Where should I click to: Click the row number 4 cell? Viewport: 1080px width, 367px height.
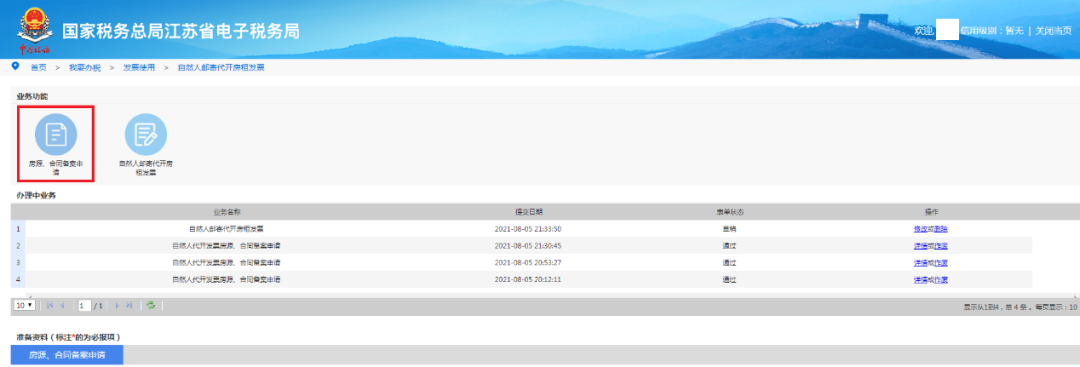point(18,280)
